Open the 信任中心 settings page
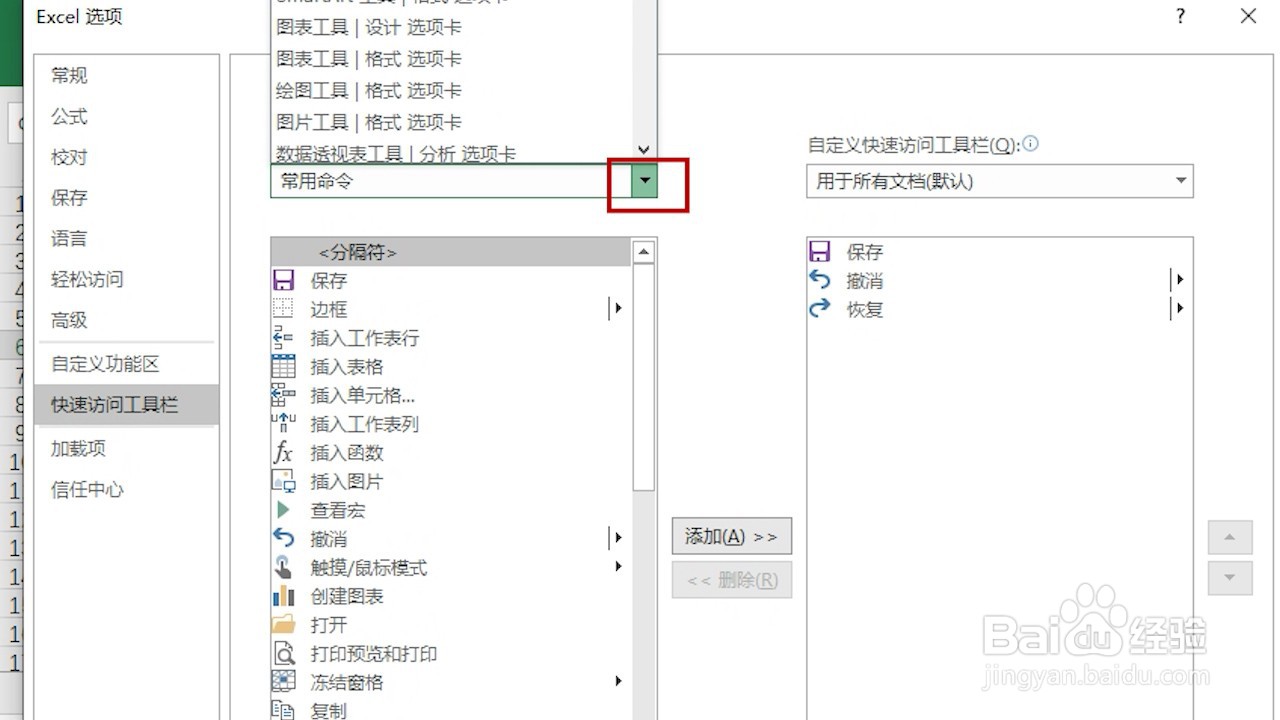This screenshot has width=1280, height=720. [86, 490]
